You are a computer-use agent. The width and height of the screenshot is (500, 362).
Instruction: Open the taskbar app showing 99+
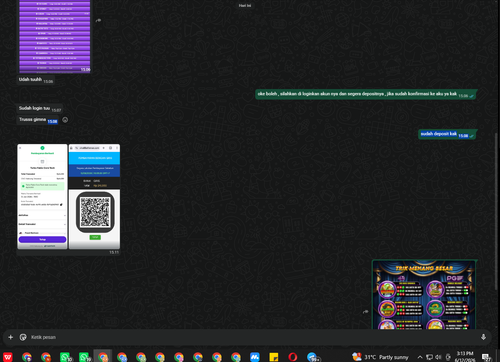pyautogui.click(x=313, y=357)
